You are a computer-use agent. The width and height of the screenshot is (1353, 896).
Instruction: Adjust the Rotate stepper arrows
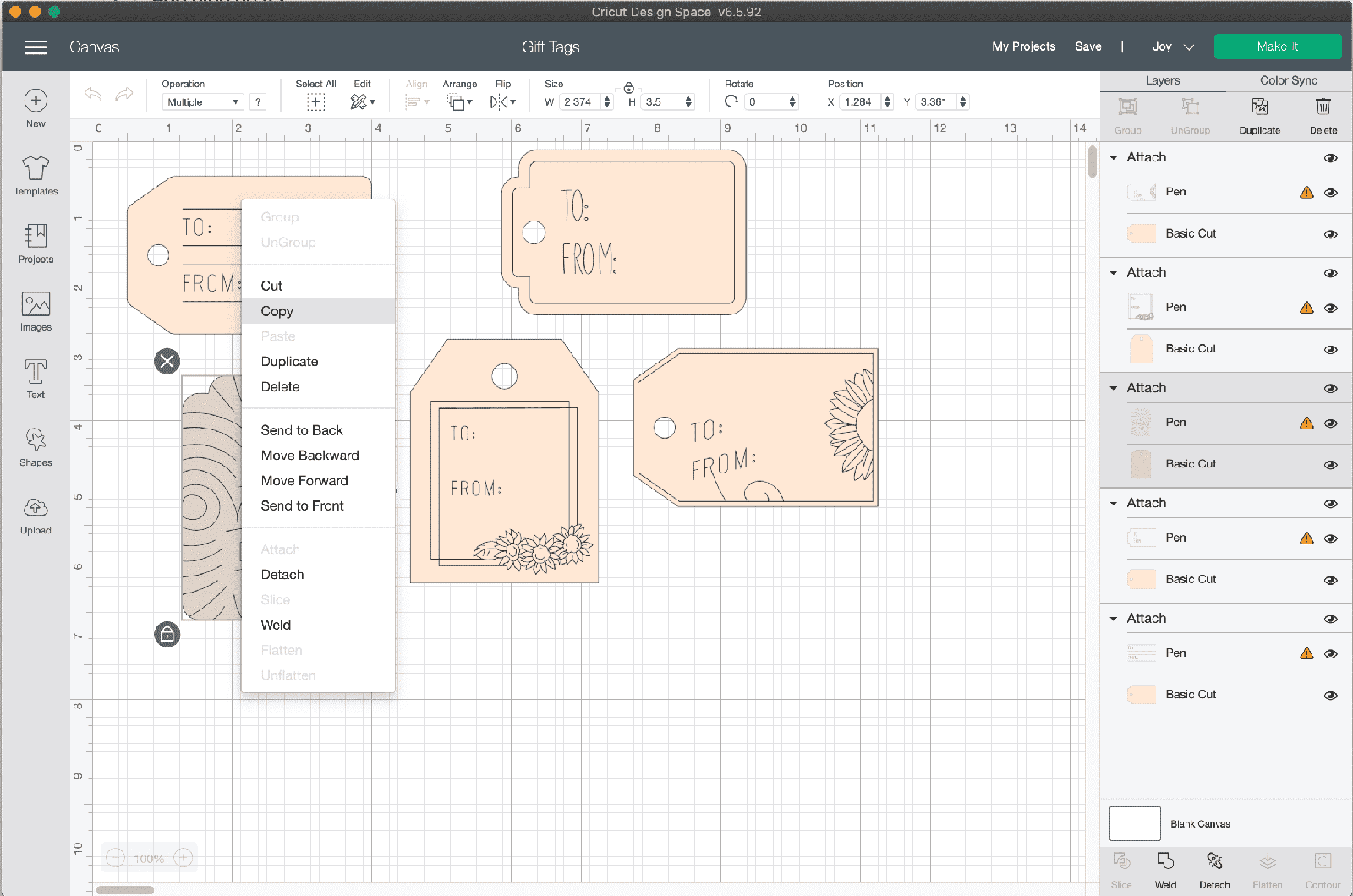pos(792,102)
